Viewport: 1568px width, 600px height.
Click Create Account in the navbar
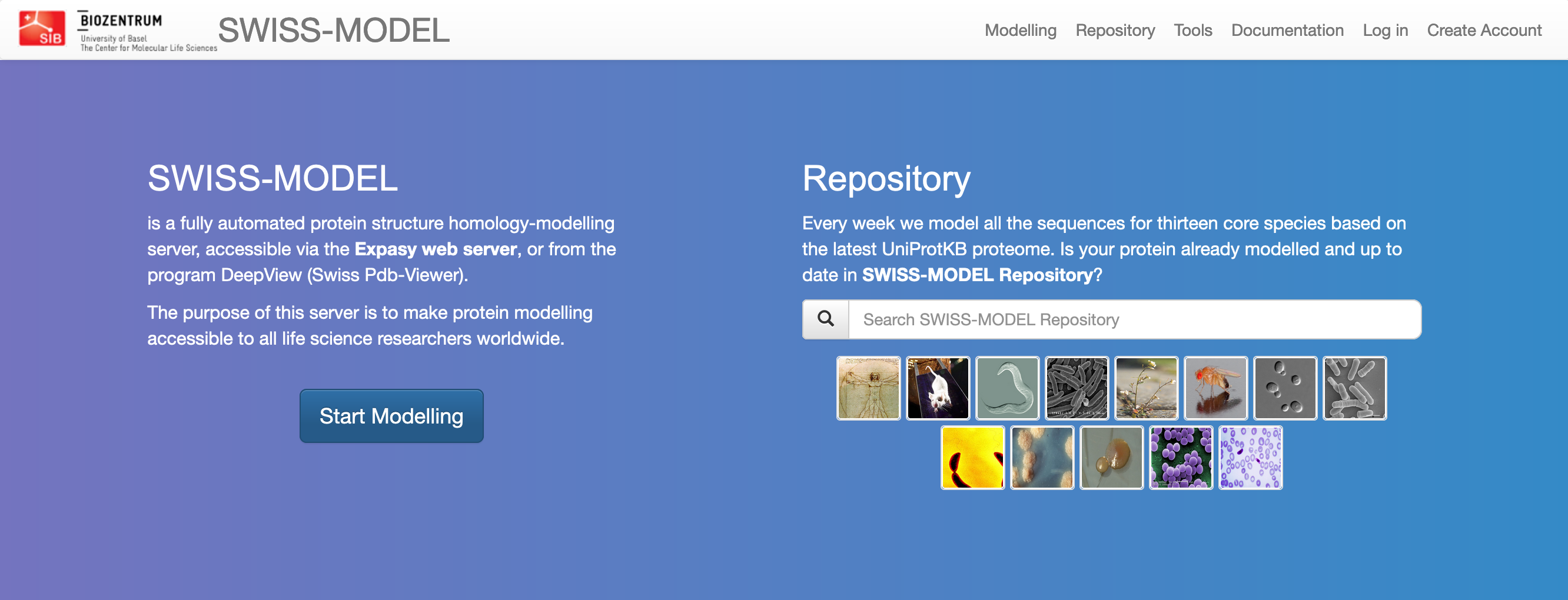1484,31
